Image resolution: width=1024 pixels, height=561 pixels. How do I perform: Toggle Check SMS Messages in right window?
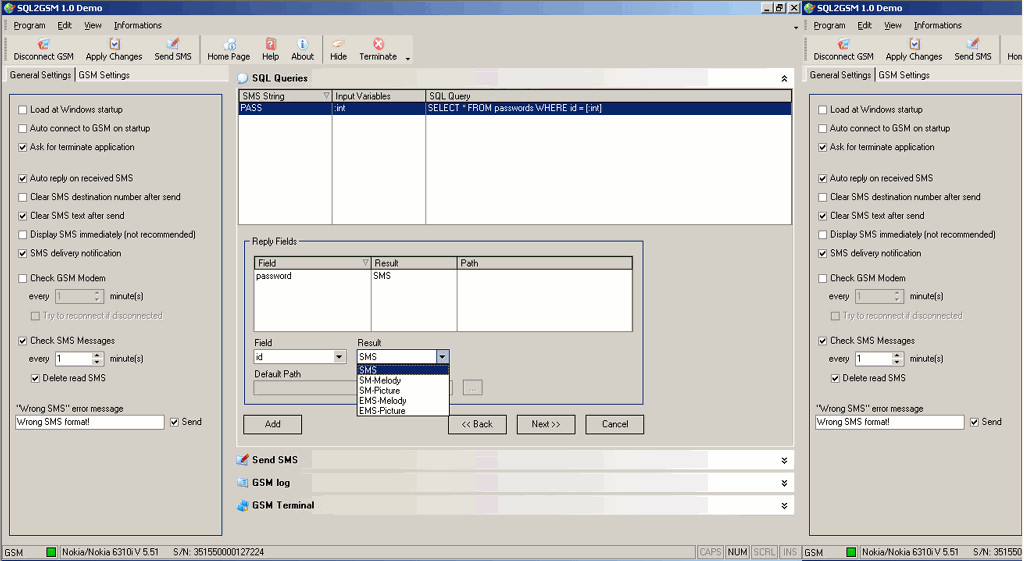tap(823, 341)
